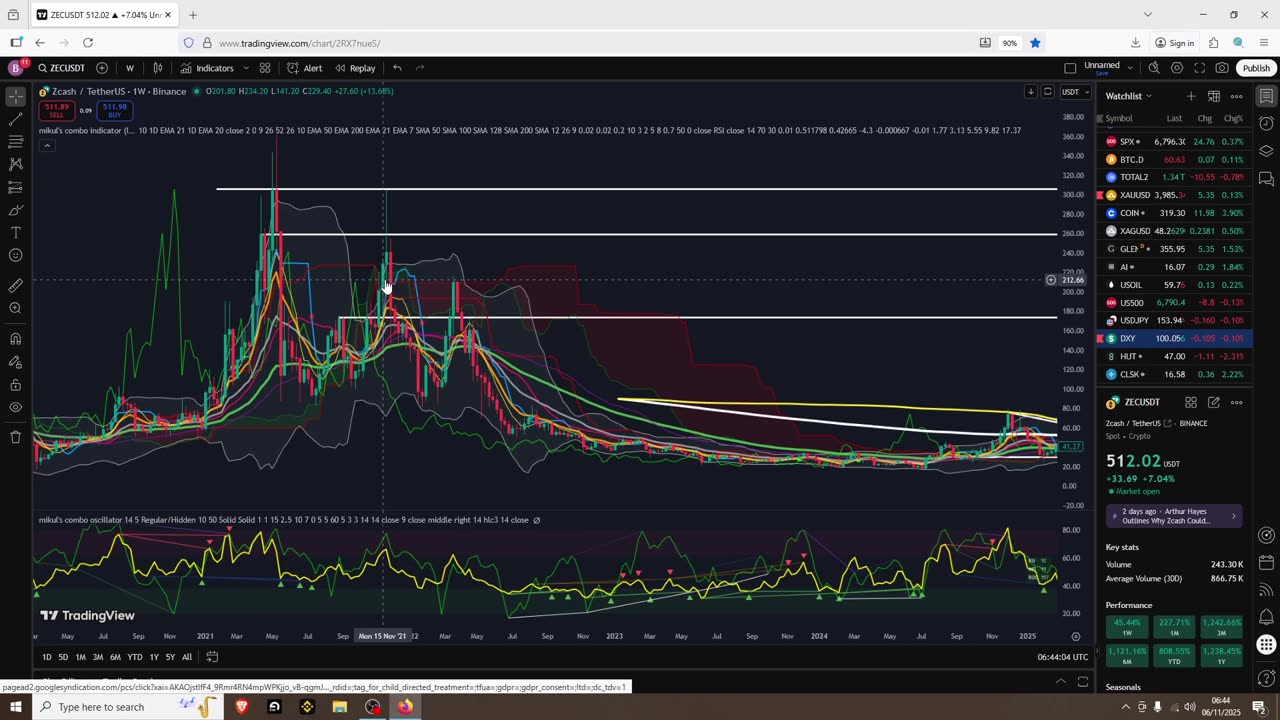1280x720 pixels.
Task: Select the forecasting tools icon
Action: pyautogui.click(x=15, y=187)
